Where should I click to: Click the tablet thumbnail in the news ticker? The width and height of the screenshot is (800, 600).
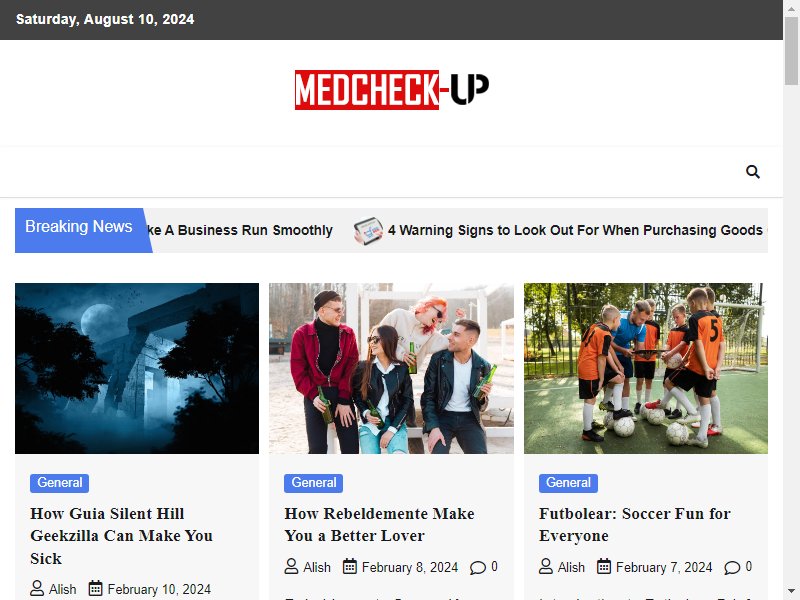pyautogui.click(x=368, y=231)
